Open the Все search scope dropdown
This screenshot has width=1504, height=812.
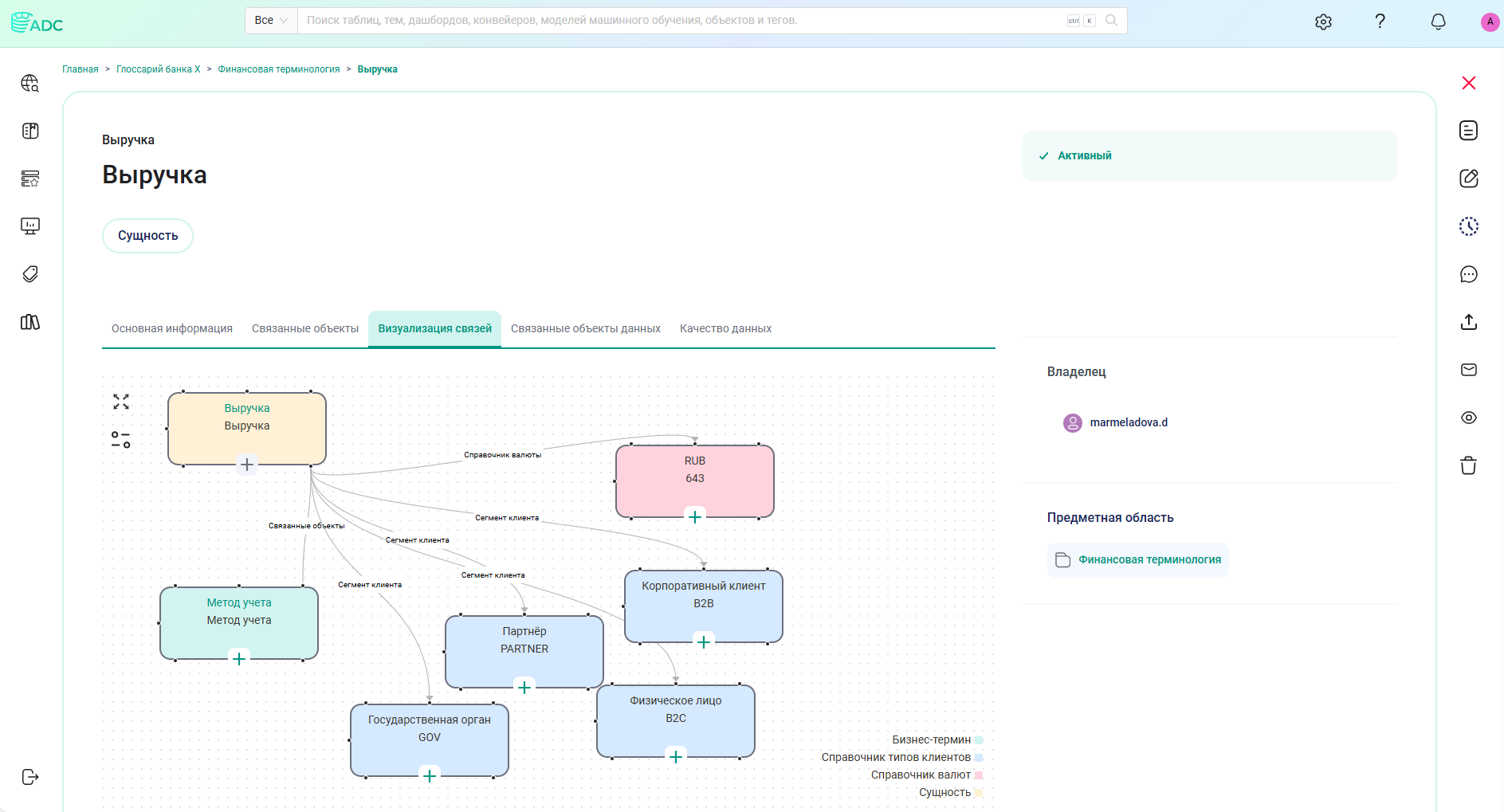click(271, 21)
